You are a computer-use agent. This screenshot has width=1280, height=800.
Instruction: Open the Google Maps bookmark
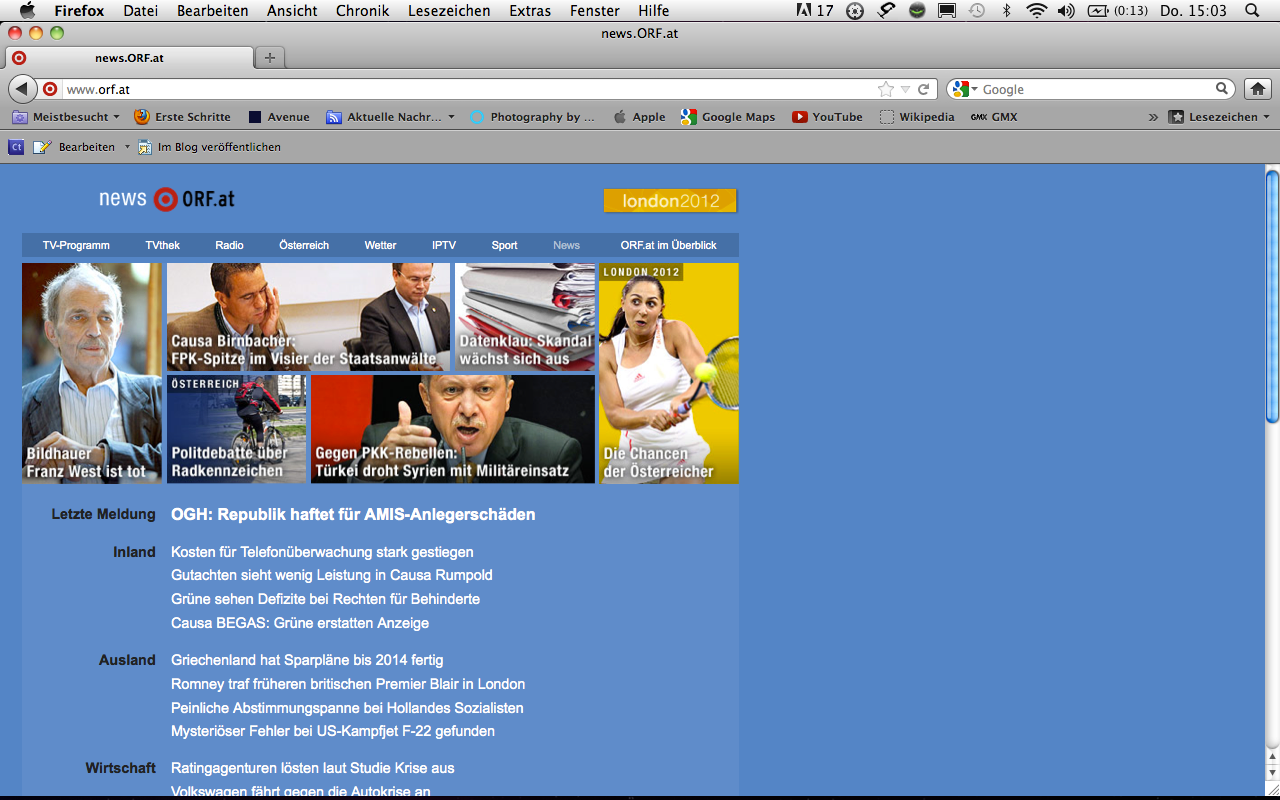pyautogui.click(x=728, y=117)
